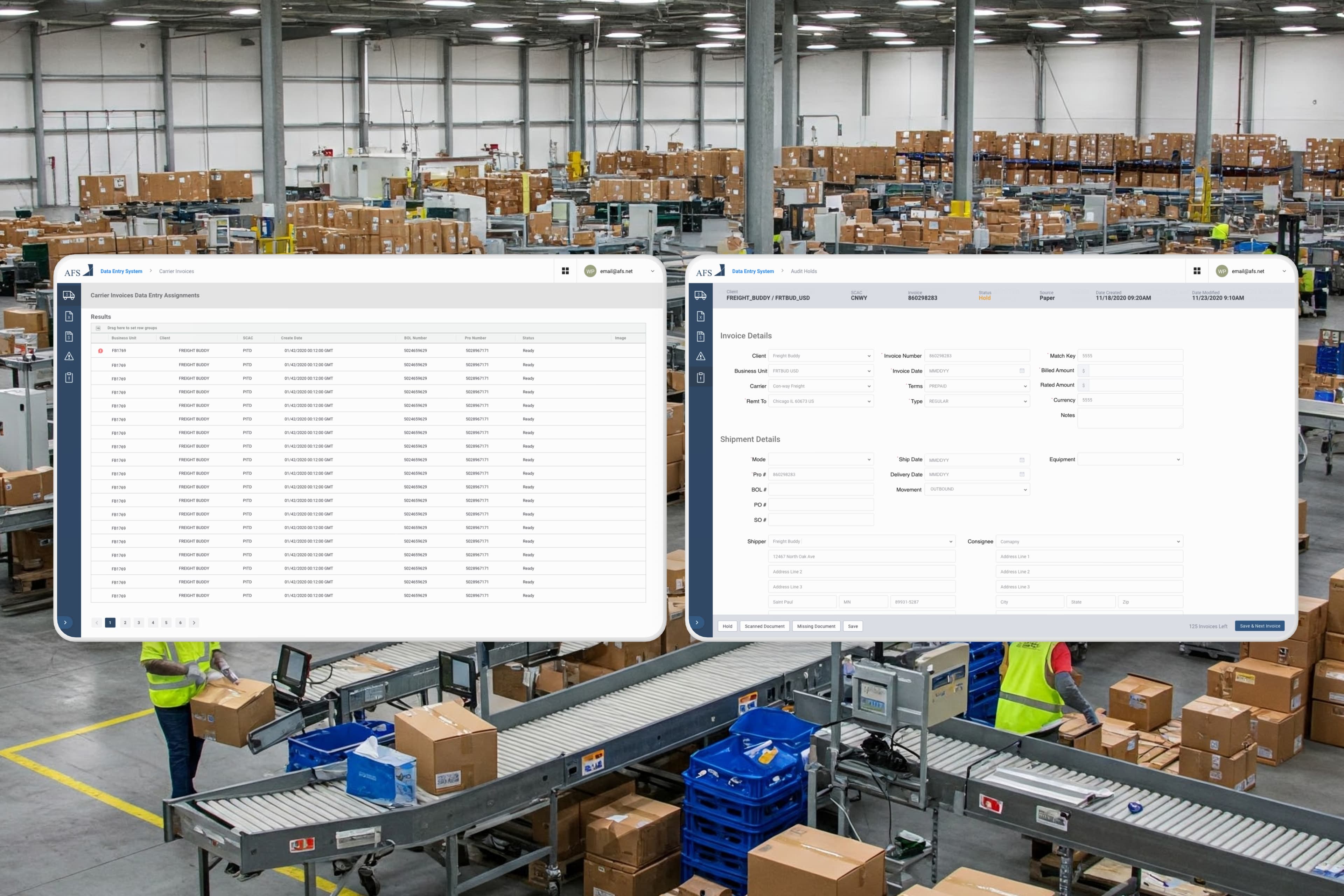Click red alert icon on first FB1769 row

(100, 351)
